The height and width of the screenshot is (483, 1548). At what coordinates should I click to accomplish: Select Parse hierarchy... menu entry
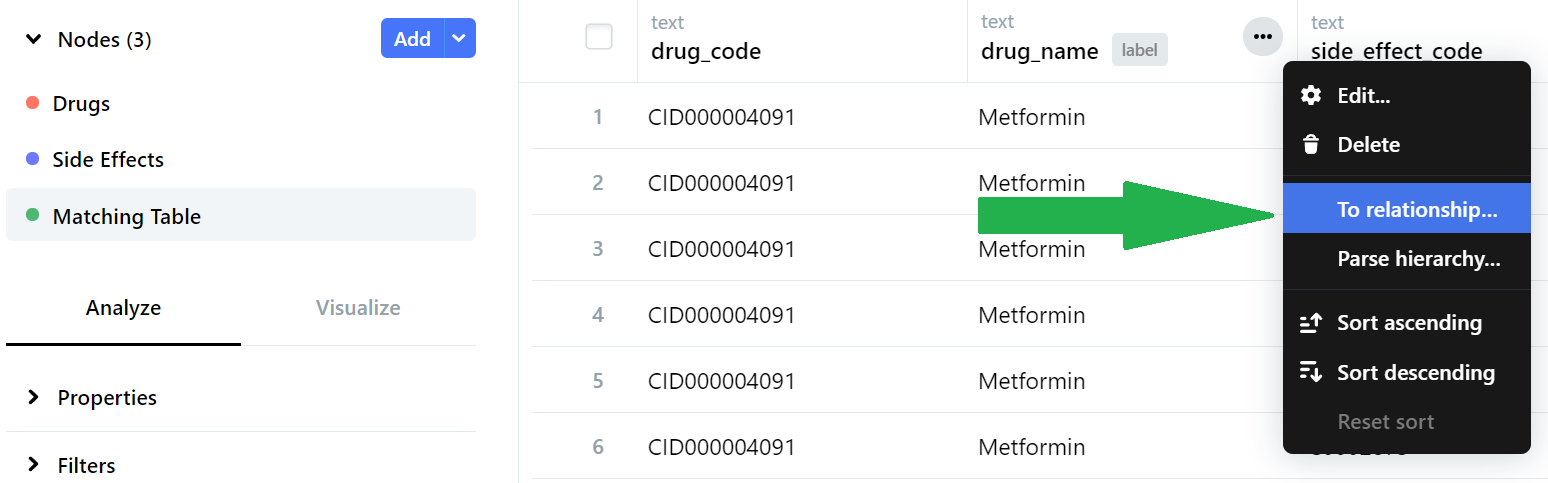point(1418,259)
